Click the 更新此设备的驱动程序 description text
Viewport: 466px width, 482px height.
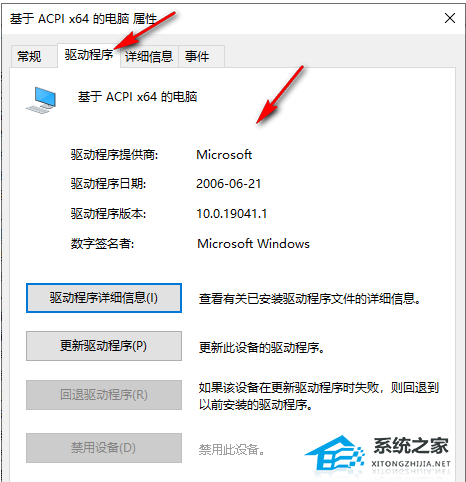(261, 348)
